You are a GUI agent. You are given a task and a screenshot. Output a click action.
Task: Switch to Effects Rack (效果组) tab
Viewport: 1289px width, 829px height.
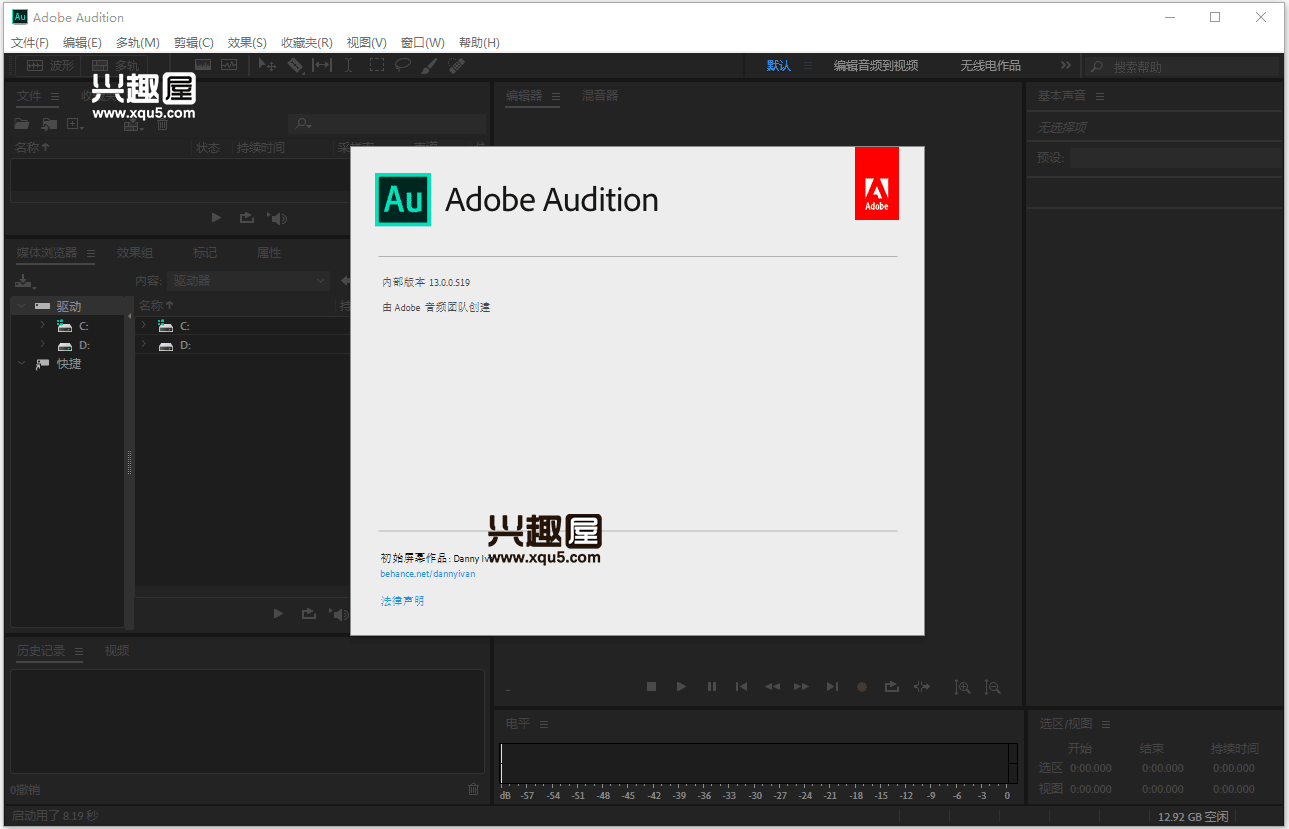(x=135, y=253)
